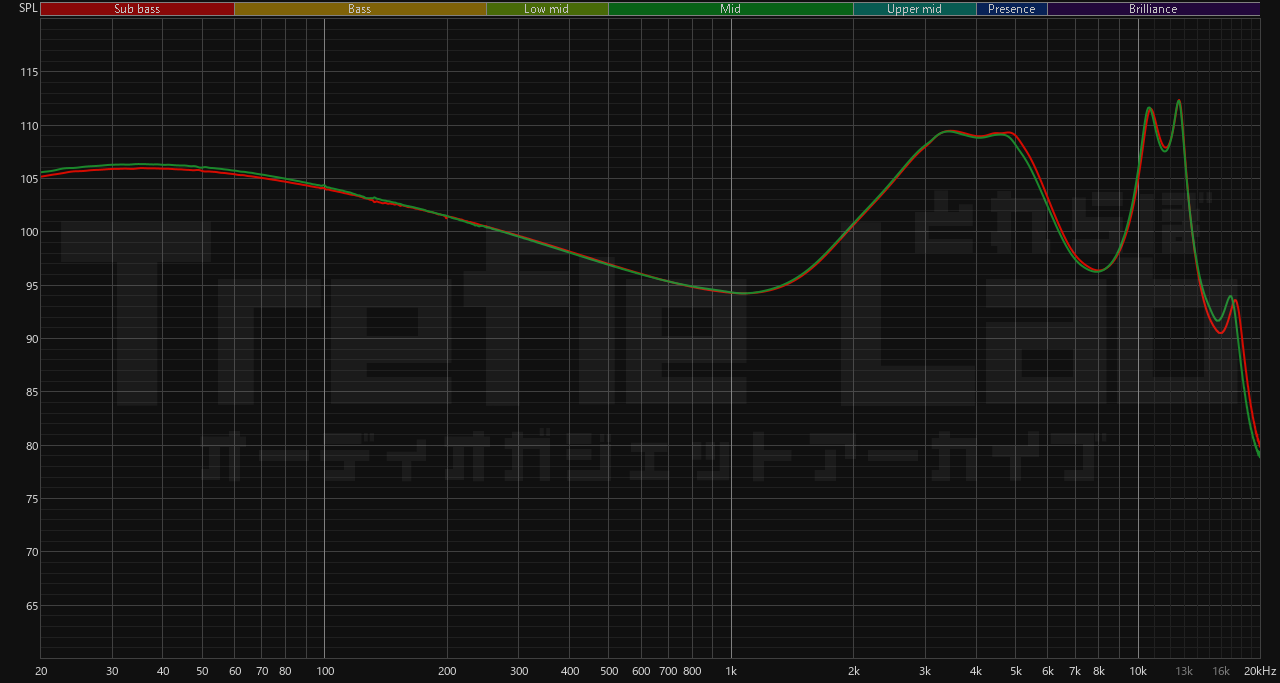The height and width of the screenshot is (683, 1280).
Task: Click the 4k frequency label
Action: click(976, 671)
